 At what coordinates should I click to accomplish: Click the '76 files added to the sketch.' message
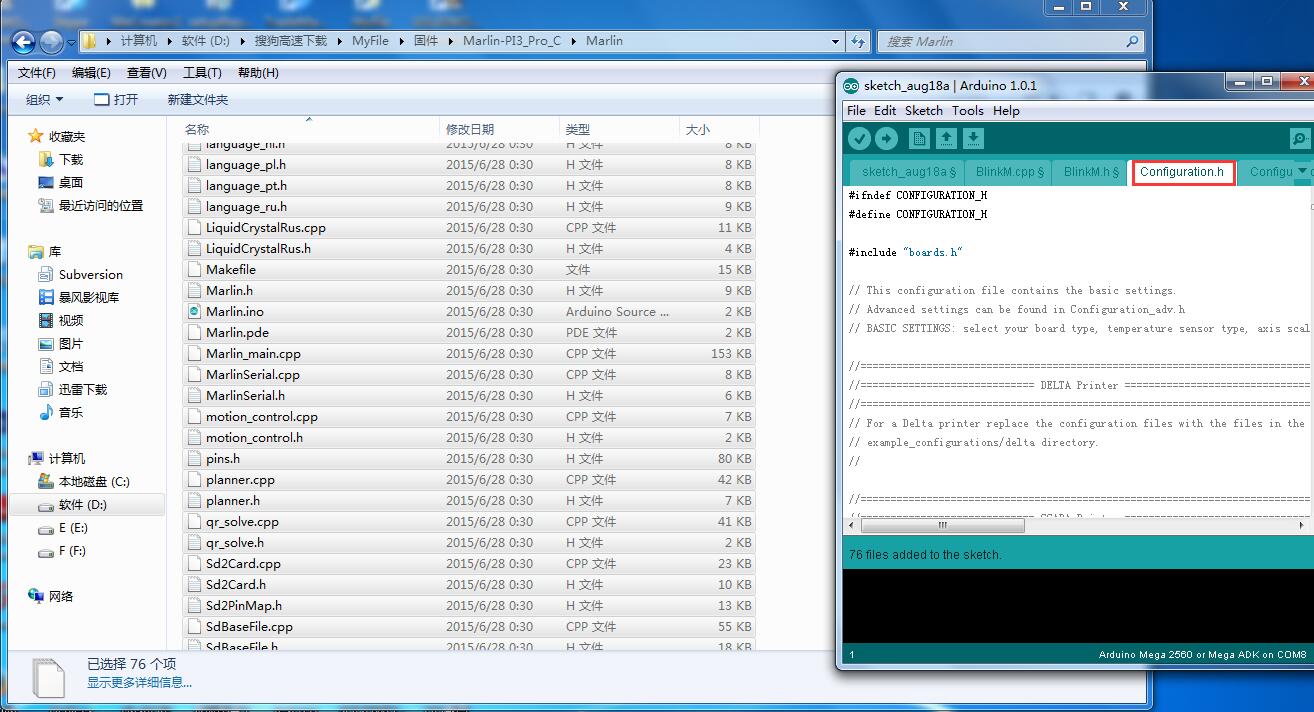click(x=925, y=554)
